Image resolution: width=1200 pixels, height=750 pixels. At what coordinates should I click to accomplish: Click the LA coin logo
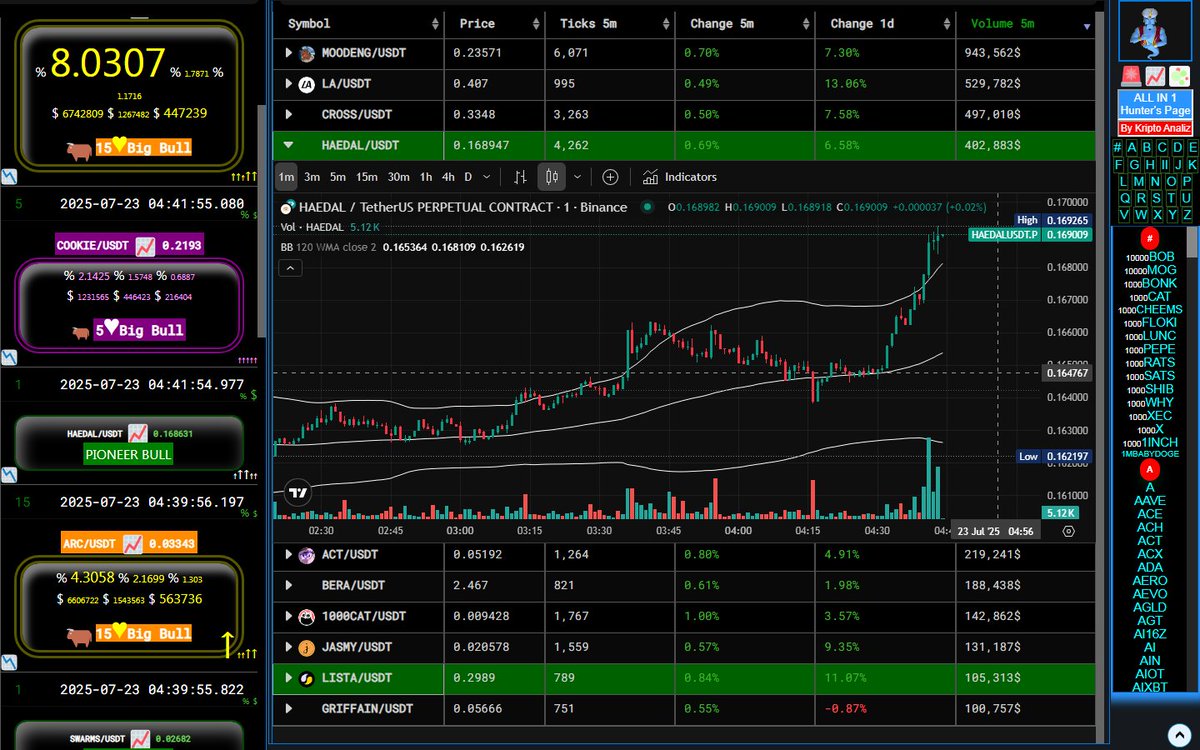pos(307,83)
